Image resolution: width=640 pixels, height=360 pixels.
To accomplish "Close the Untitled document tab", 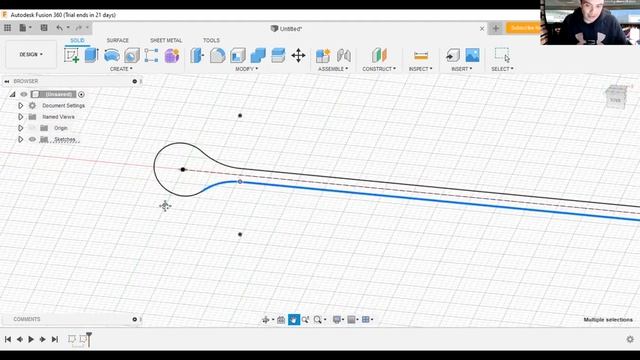I will pos(482,29).
